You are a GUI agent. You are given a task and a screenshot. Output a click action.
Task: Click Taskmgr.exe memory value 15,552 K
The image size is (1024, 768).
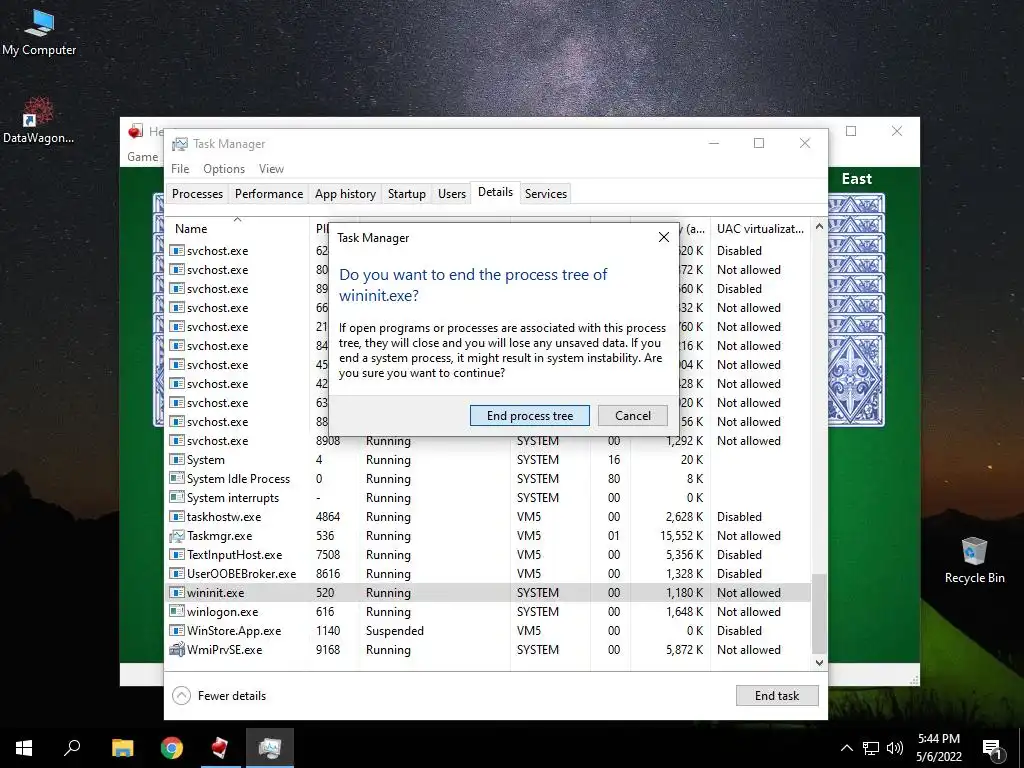(681, 536)
